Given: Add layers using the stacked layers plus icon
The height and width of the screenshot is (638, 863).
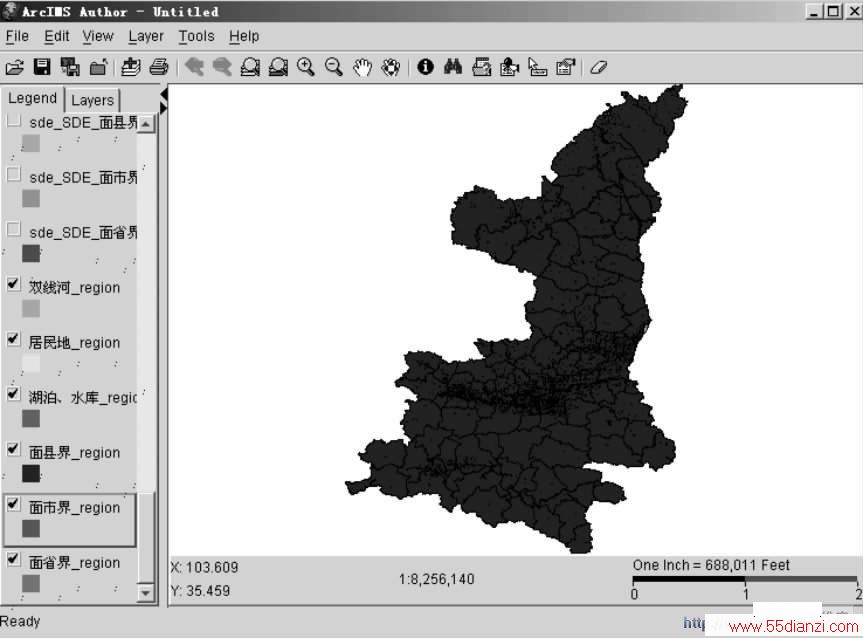Looking at the screenshot, I should point(130,67).
